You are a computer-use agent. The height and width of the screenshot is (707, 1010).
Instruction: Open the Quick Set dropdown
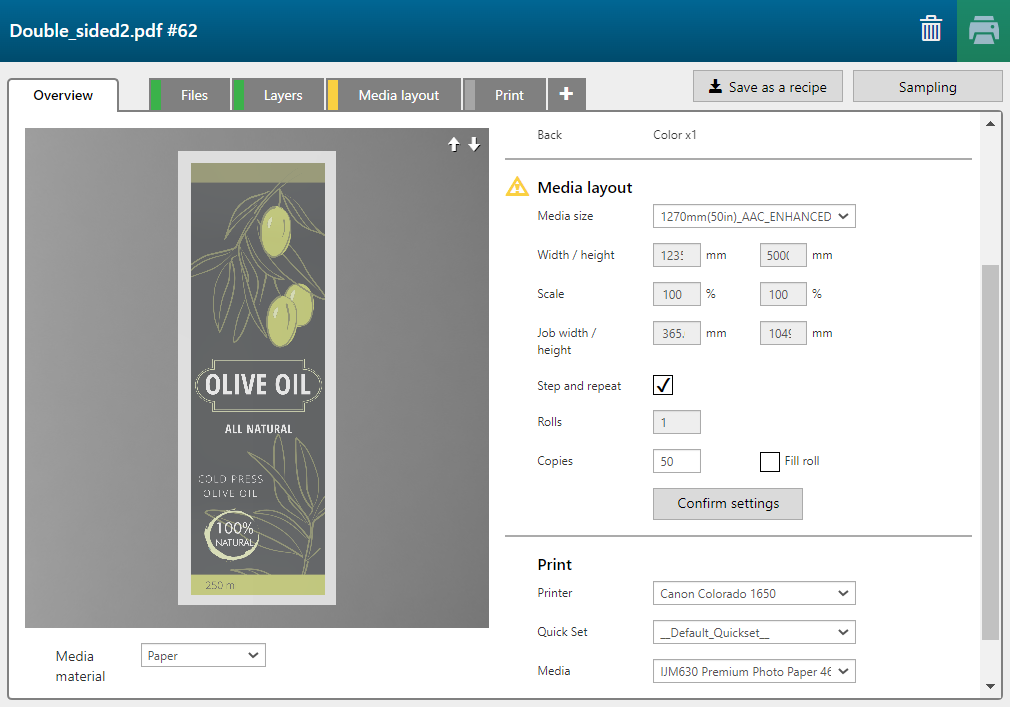[754, 632]
